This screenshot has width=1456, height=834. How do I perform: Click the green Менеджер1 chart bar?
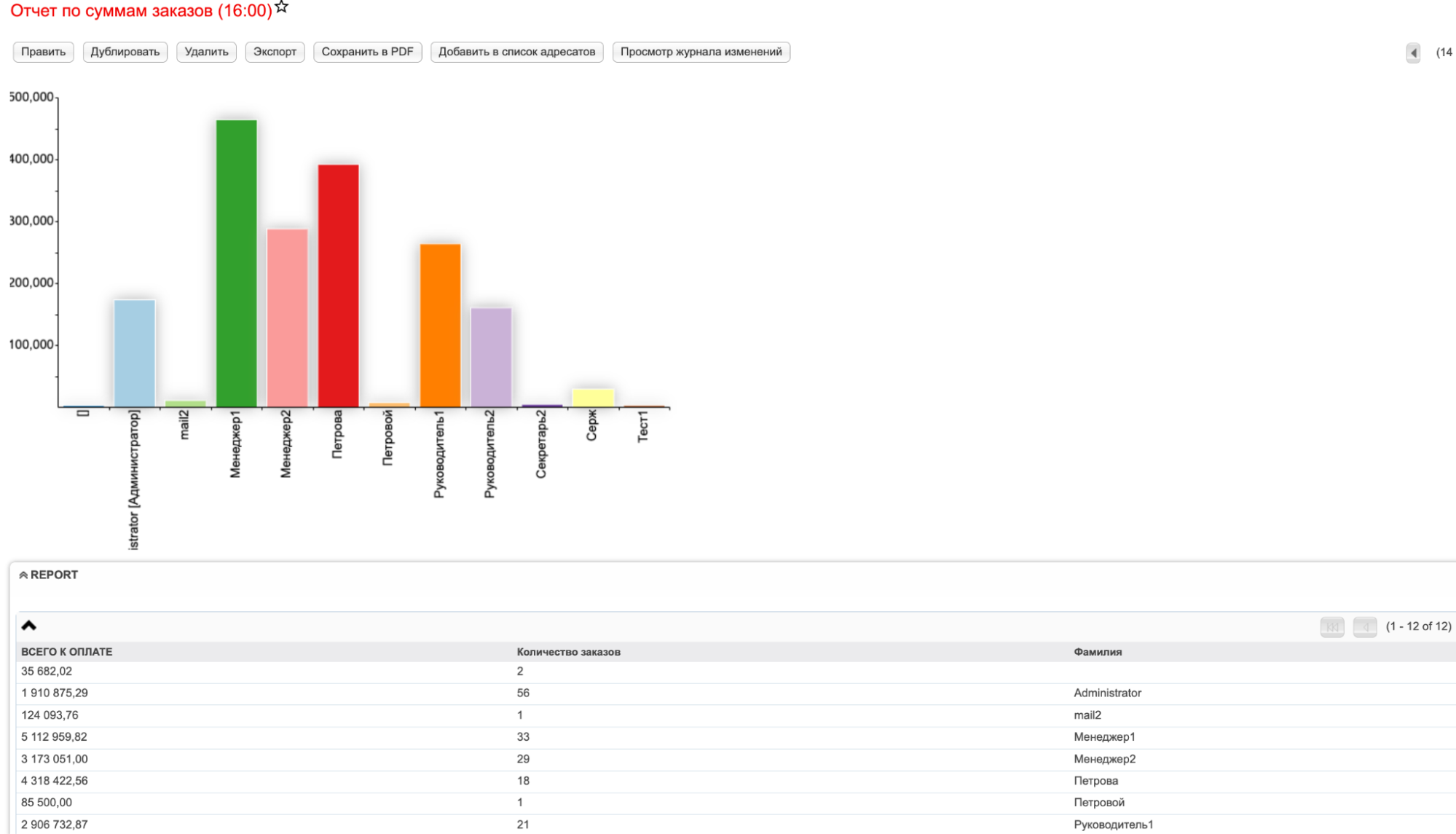pyautogui.click(x=236, y=262)
